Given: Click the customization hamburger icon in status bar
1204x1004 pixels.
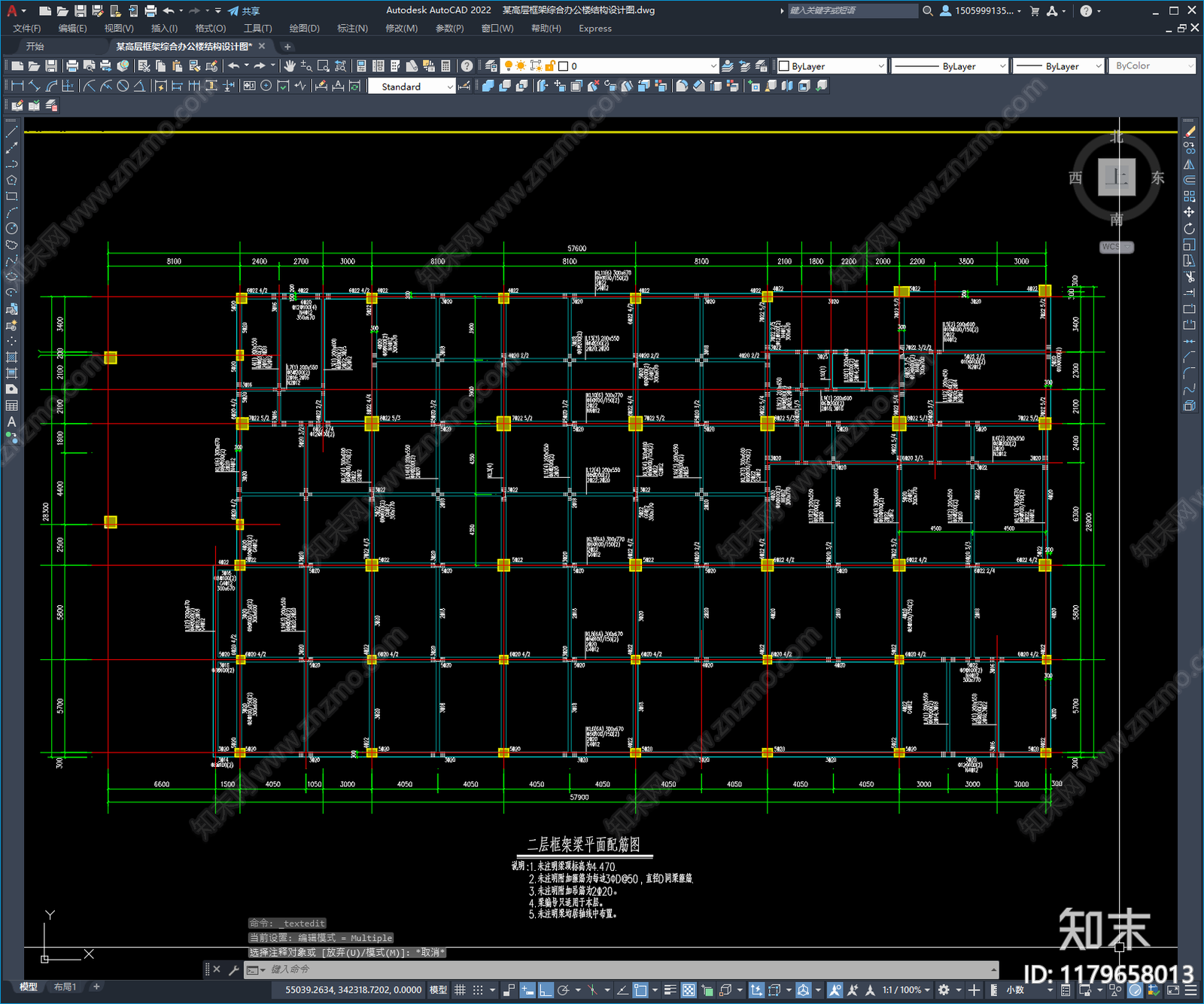Looking at the screenshot, I should click(x=1192, y=990).
